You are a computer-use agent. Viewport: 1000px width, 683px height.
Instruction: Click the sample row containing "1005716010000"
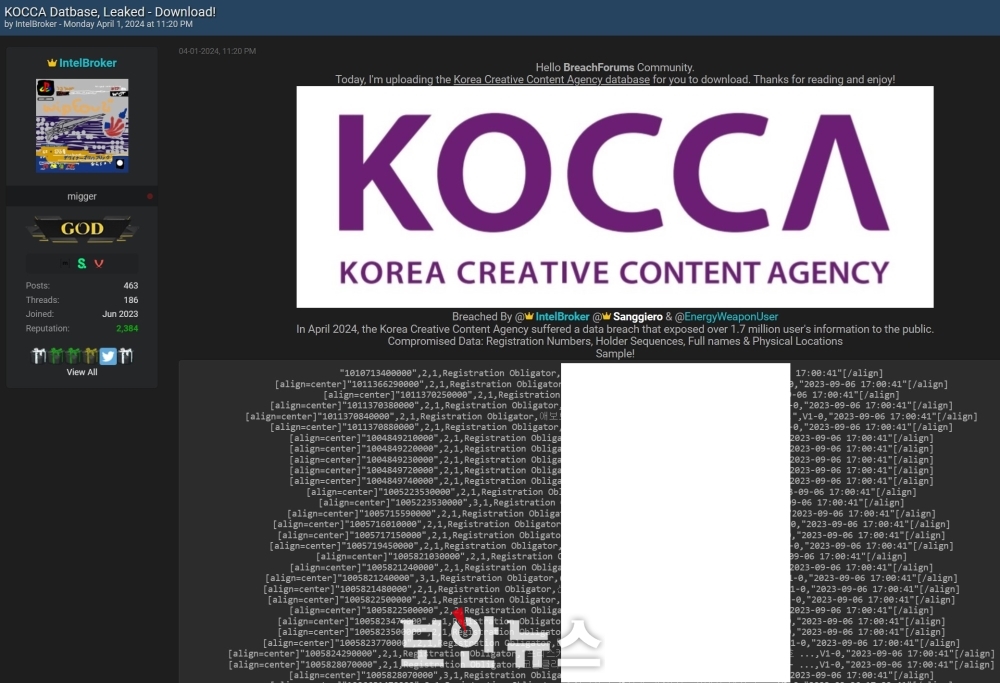611,525
